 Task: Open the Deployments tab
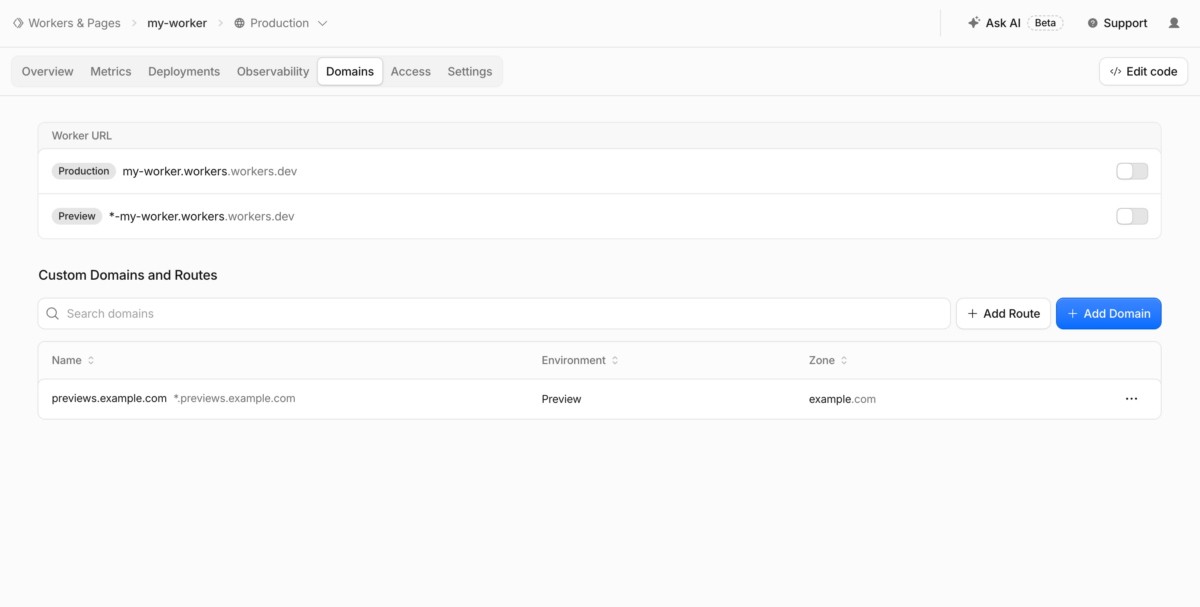(184, 72)
